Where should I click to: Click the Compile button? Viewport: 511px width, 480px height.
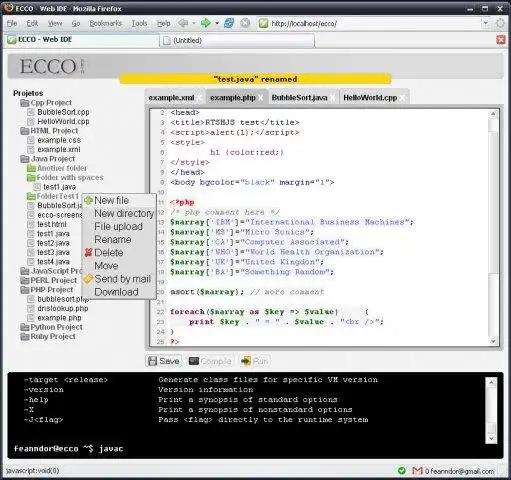click(210, 361)
